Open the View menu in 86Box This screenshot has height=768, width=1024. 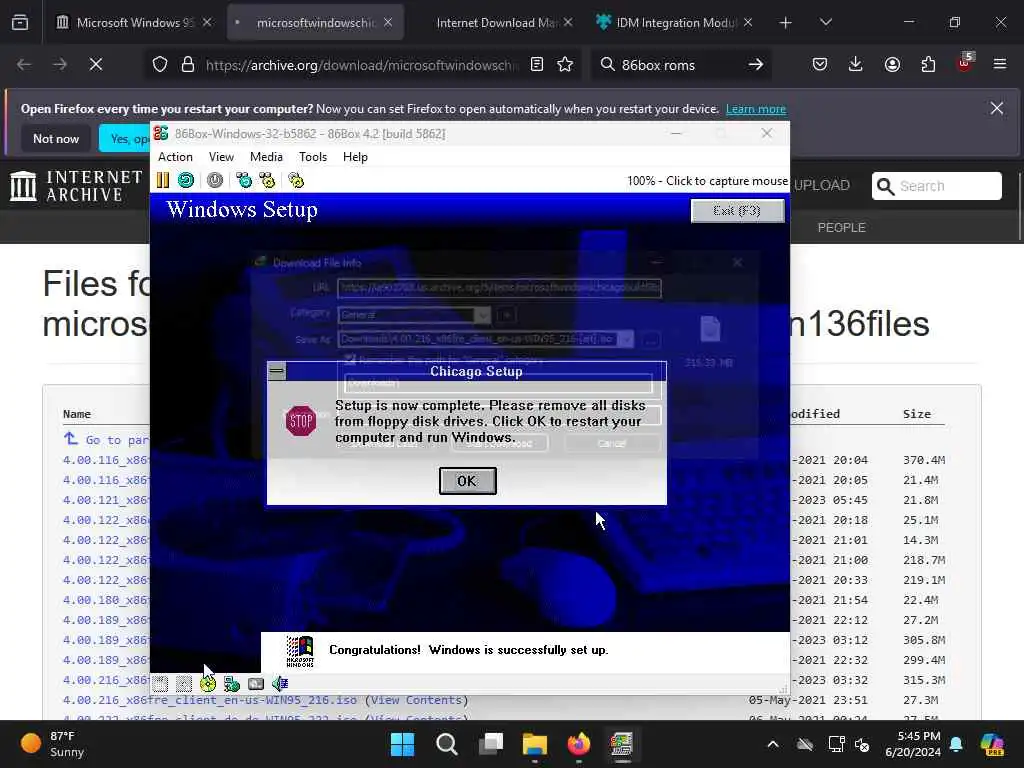(x=221, y=157)
